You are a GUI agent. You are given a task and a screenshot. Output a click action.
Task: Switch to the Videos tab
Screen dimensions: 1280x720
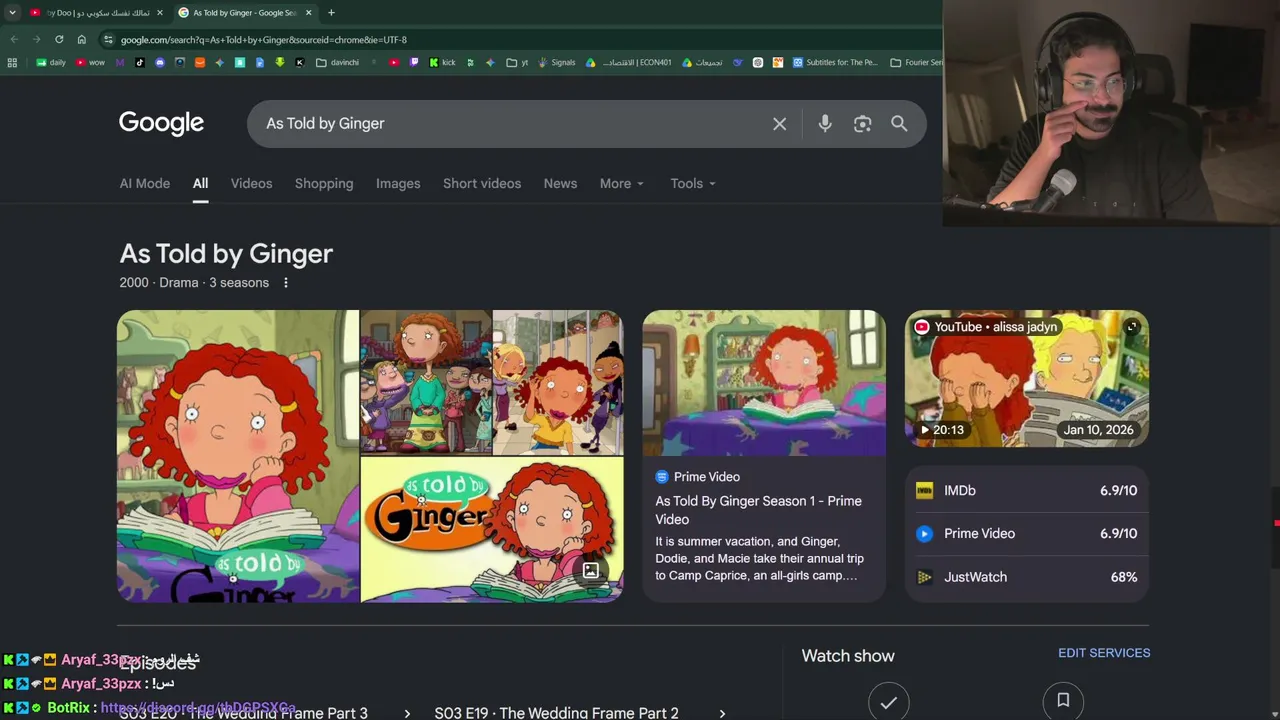251,184
